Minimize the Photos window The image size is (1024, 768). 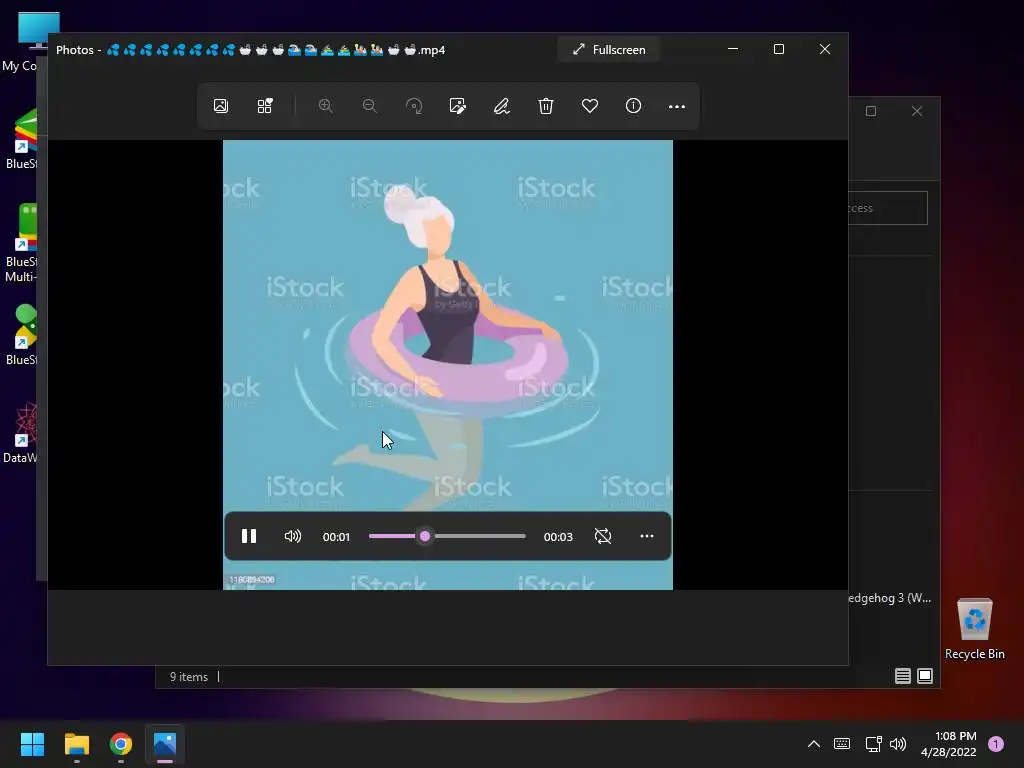733,49
